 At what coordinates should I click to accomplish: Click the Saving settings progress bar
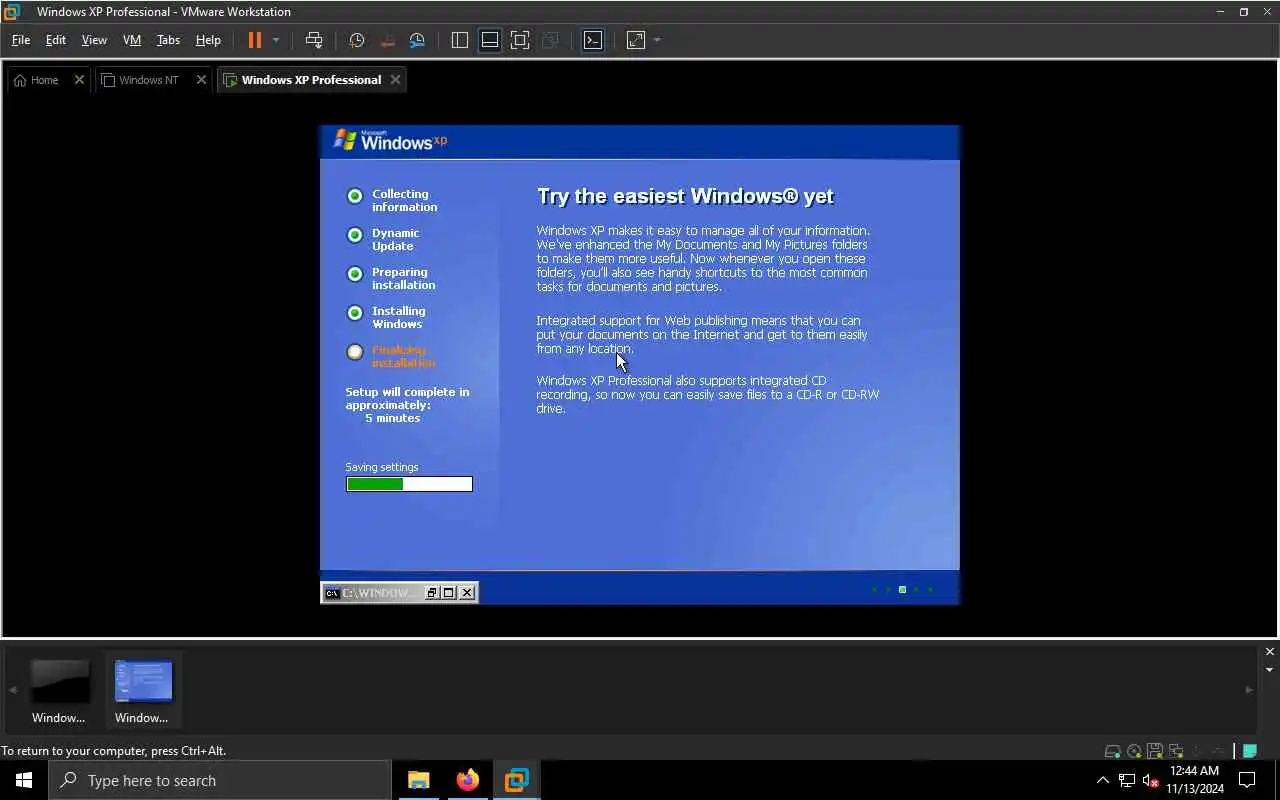[x=409, y=484]
